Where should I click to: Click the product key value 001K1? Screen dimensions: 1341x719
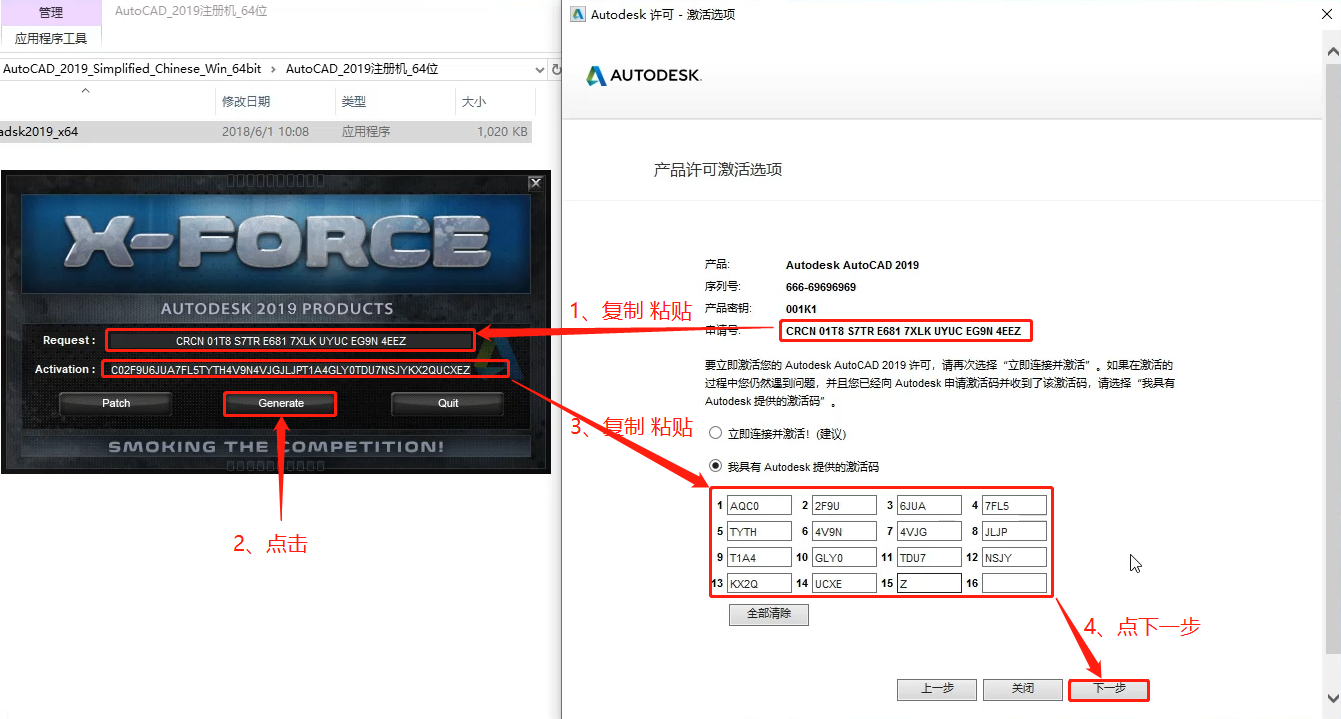pyautogui.click(x=801, y=309)
